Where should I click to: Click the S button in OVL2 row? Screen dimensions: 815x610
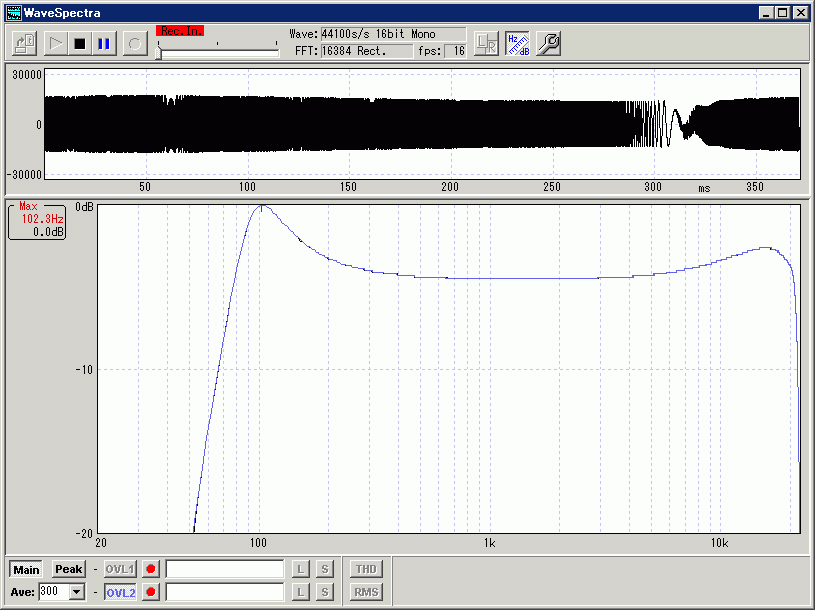point(325,592)
